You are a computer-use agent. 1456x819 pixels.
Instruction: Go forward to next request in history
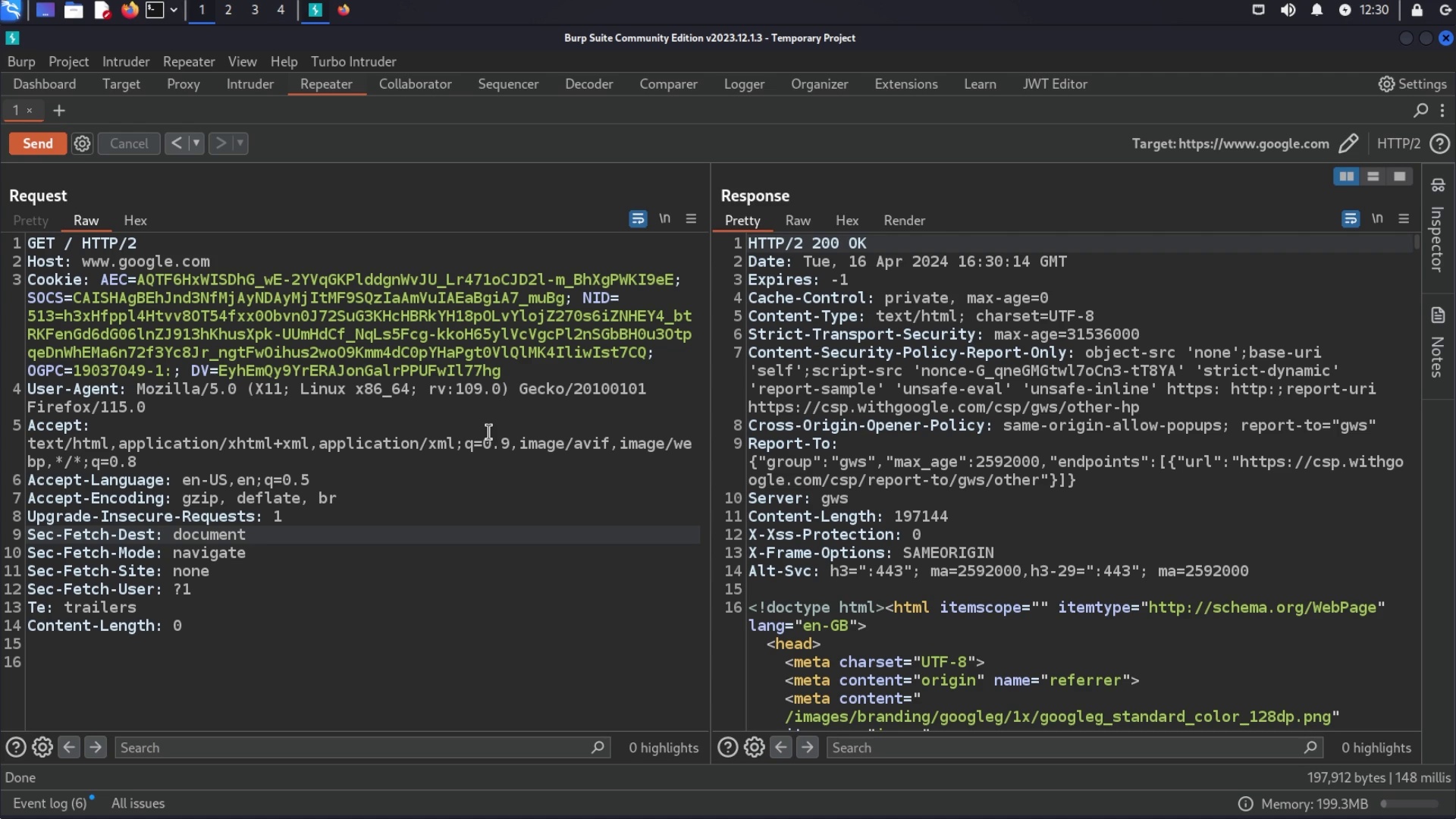[x=221, y=143]
